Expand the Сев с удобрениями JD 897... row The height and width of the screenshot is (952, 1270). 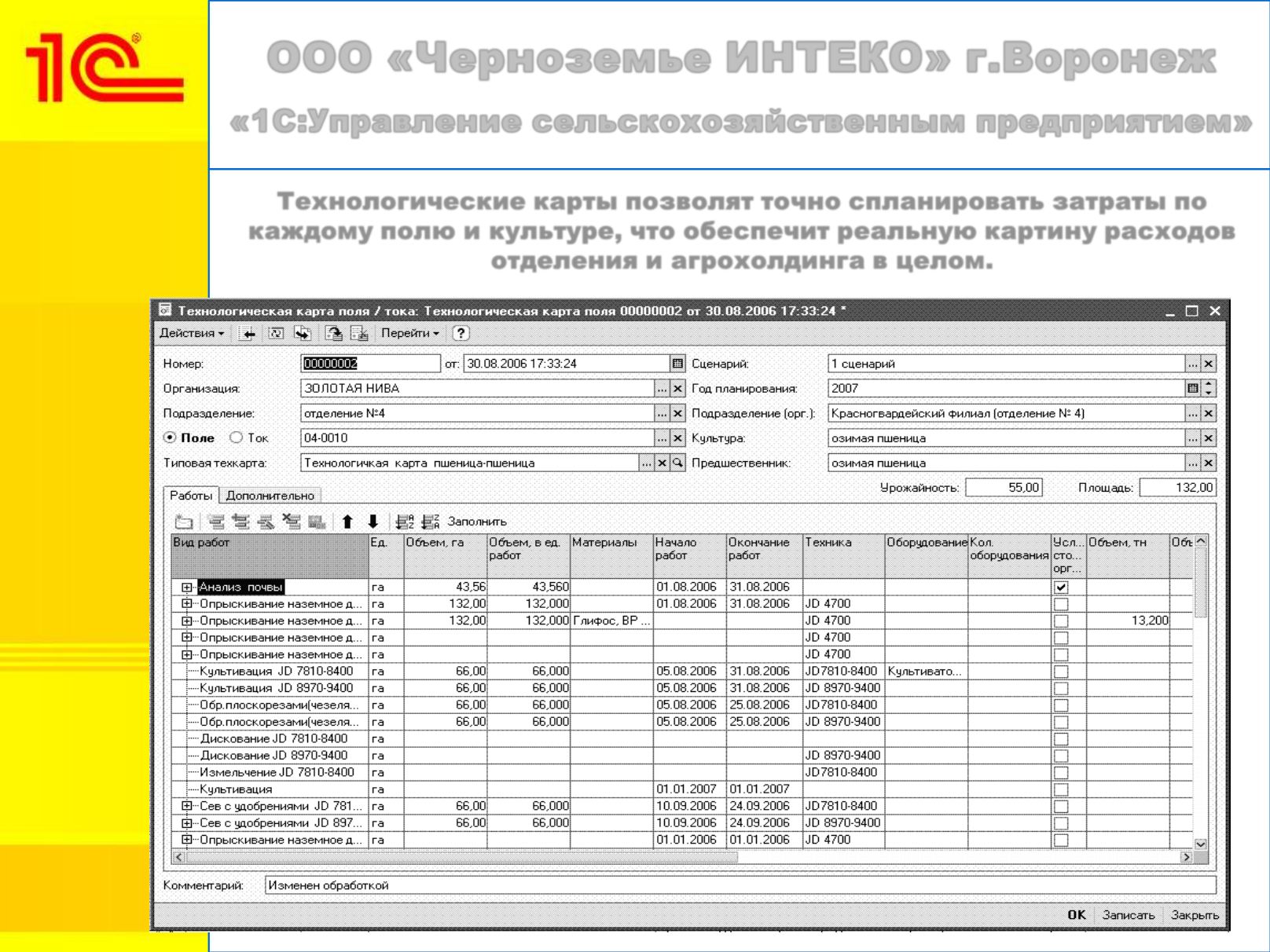point(187,823)
